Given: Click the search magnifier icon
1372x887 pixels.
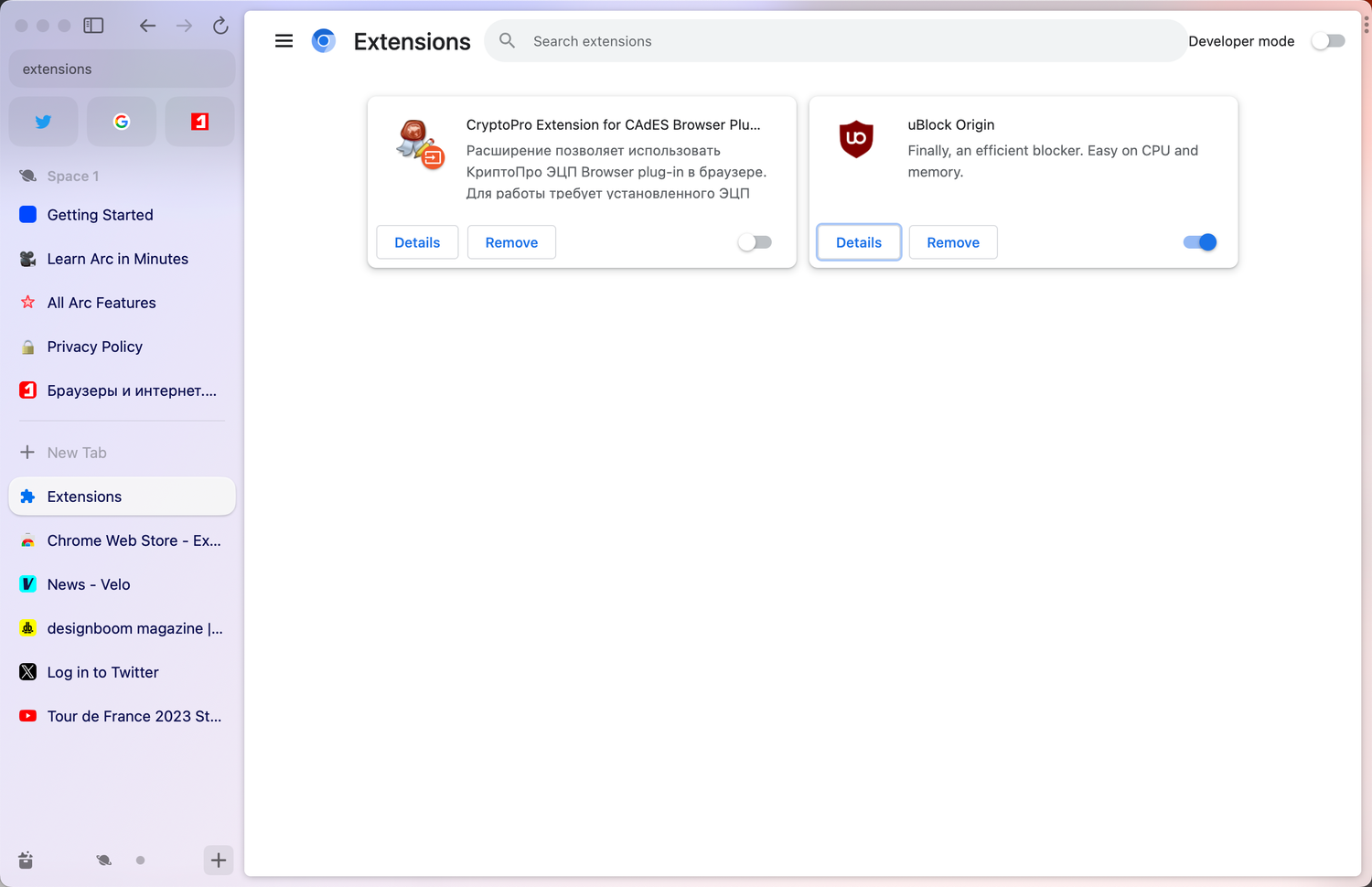Looking at the screenshot, I should pos(508,41).
